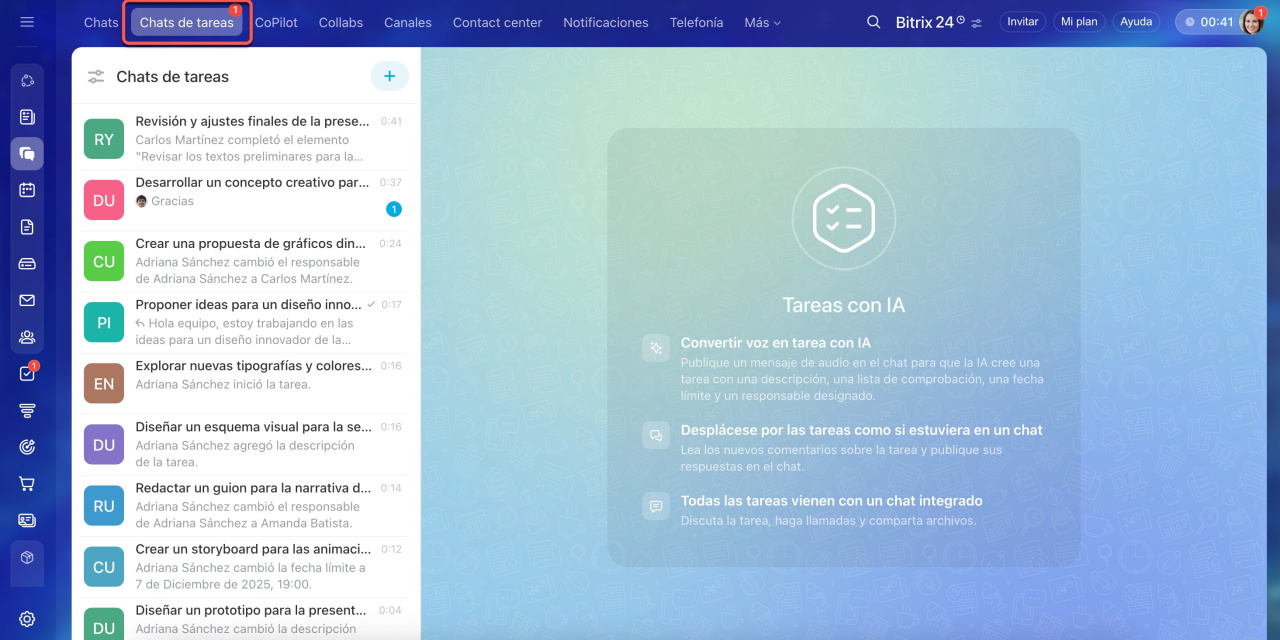
Task: Open the Calendar icon in the sidebar
Action: pos(27,190)
